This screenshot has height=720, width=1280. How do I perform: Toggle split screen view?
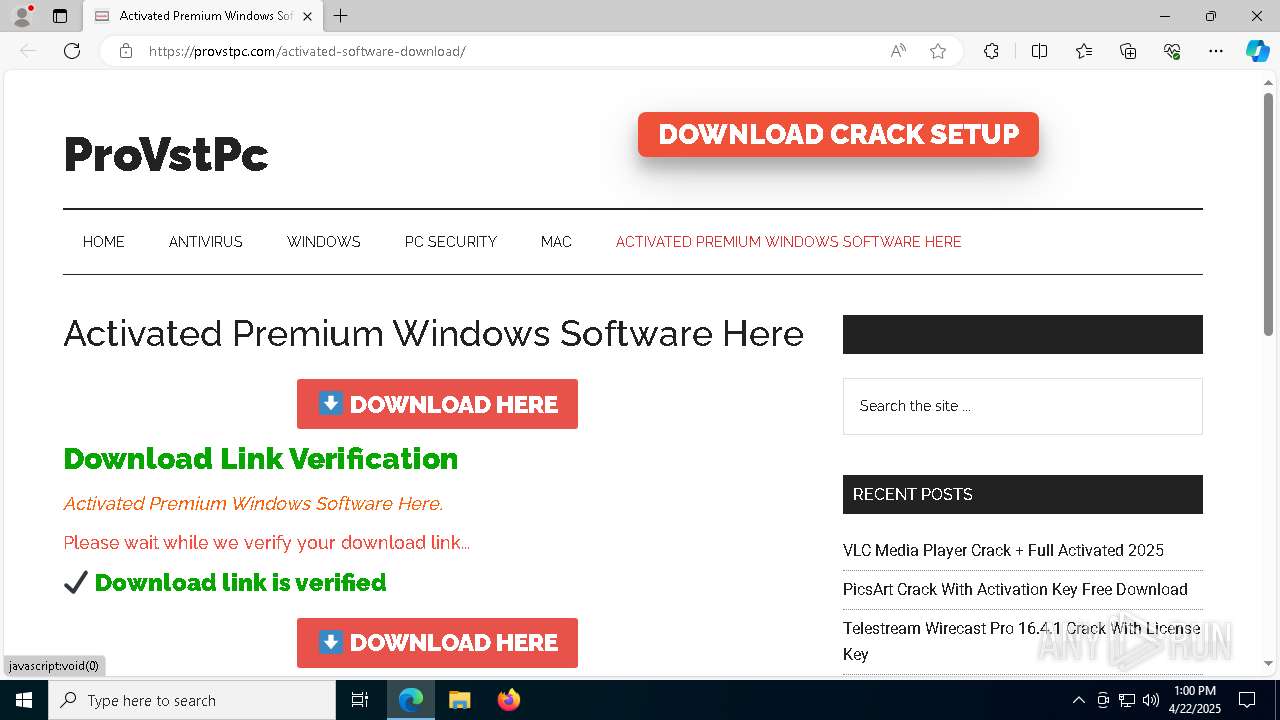(x=1039, y=51)
